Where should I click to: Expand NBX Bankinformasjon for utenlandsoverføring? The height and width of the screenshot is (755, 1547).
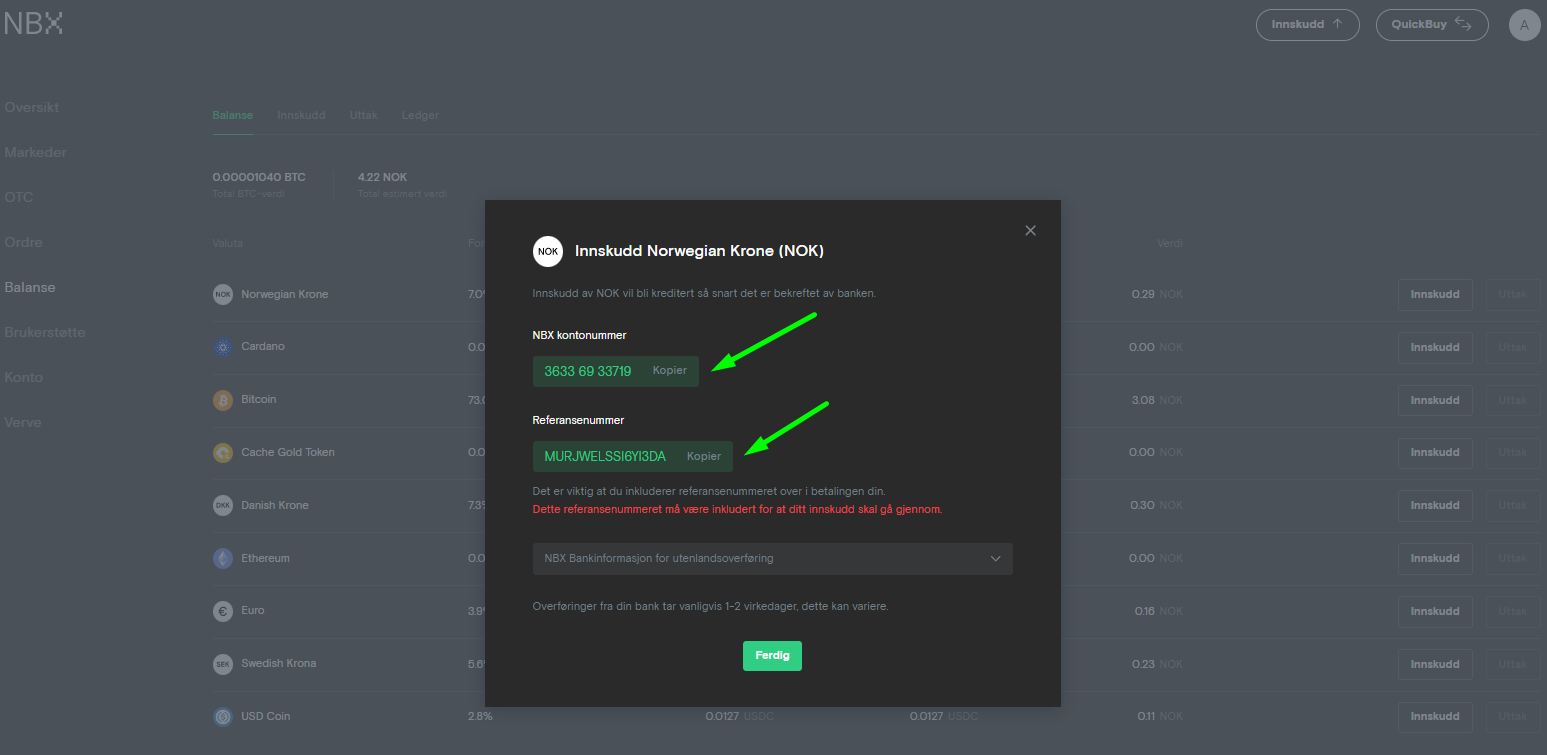[x=773, y=559]
